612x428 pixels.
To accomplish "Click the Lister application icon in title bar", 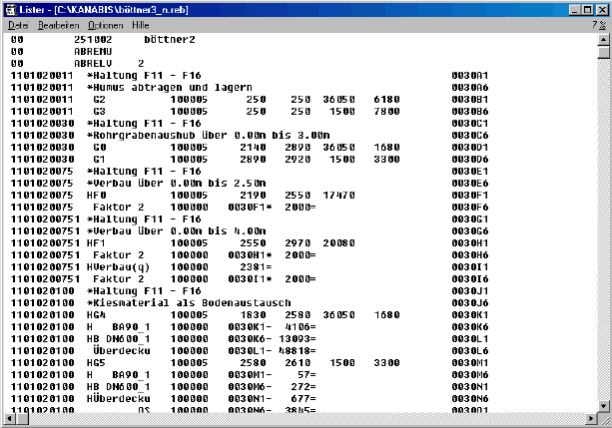I will point(11,10).
